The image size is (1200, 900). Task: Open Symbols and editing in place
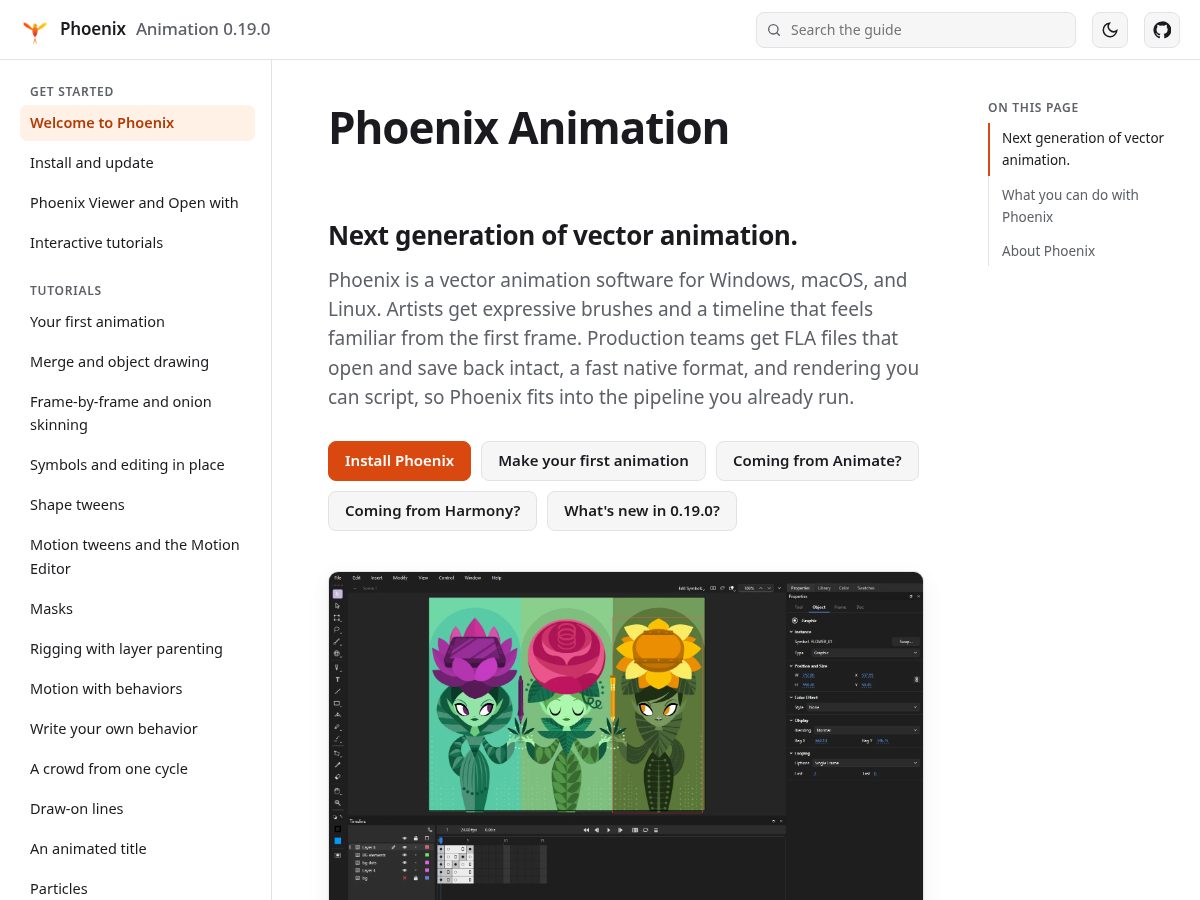coord(137,465)
